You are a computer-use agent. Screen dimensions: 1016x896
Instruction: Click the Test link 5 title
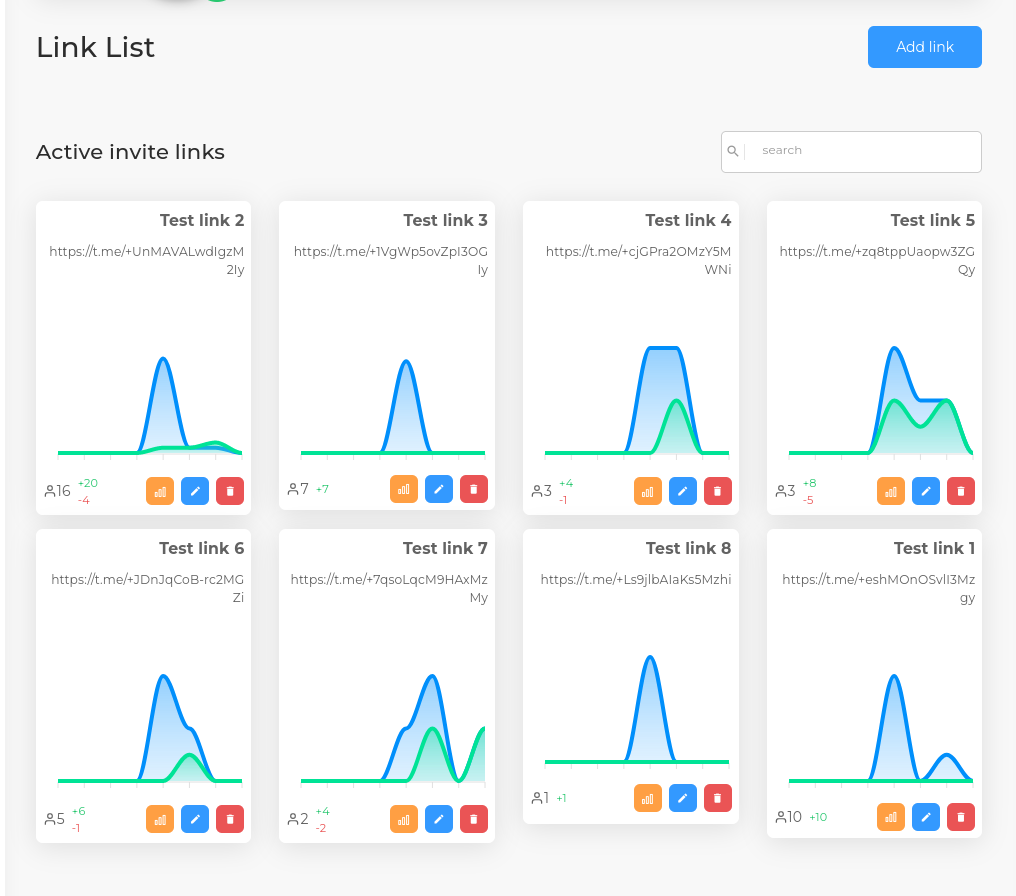click(x=932, y=220)
